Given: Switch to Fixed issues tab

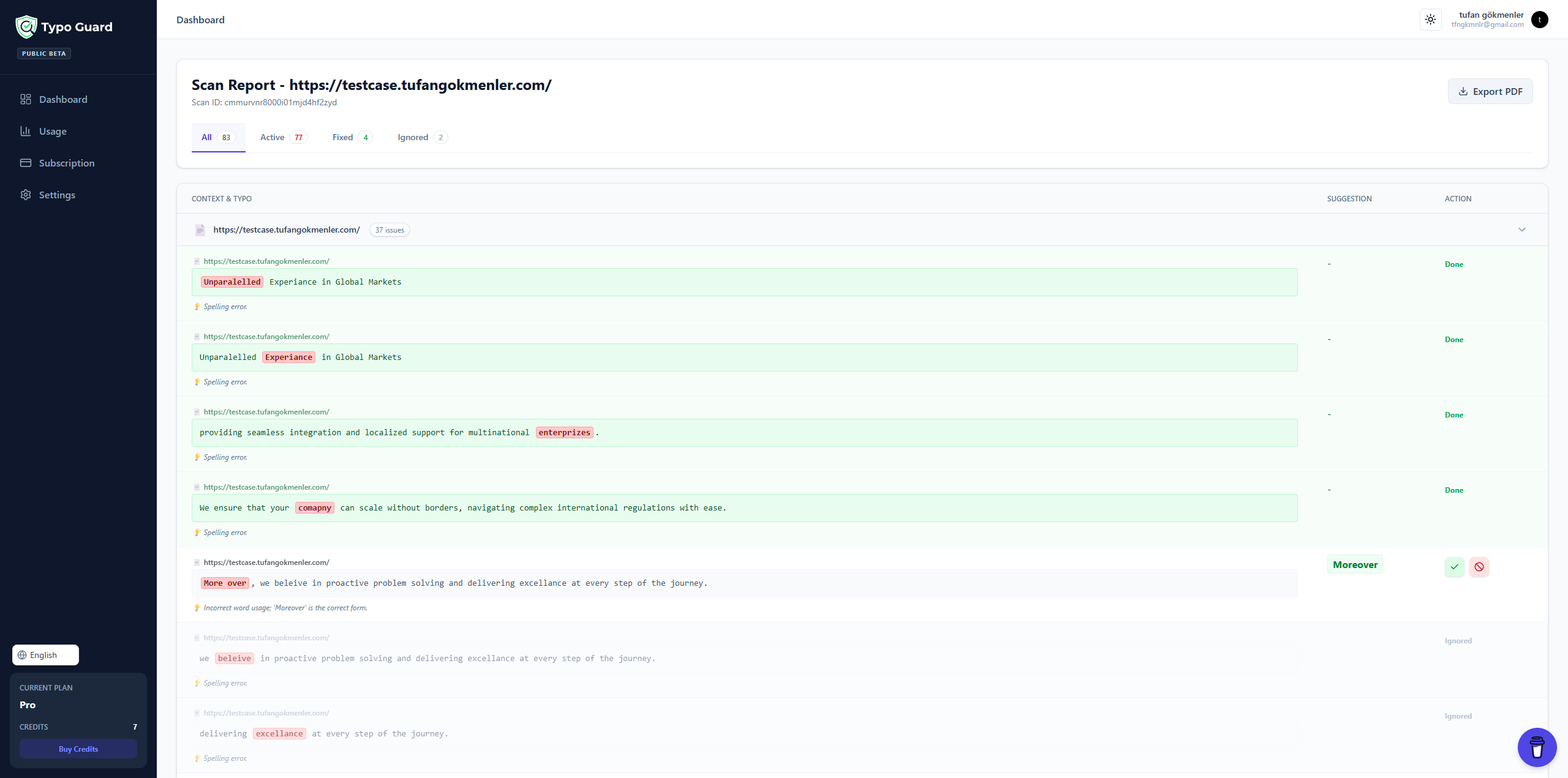Looking at the screenshot, I should pos(352,137).
